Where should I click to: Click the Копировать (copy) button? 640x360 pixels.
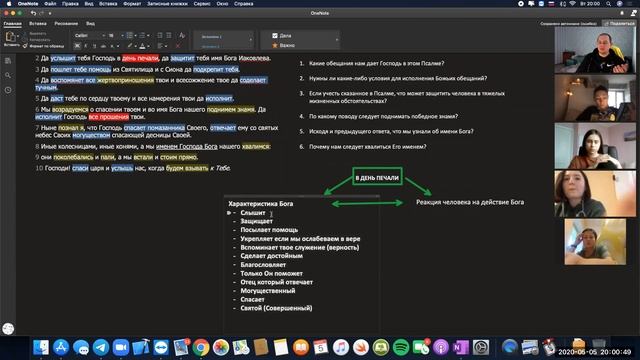tap(40, 40)
